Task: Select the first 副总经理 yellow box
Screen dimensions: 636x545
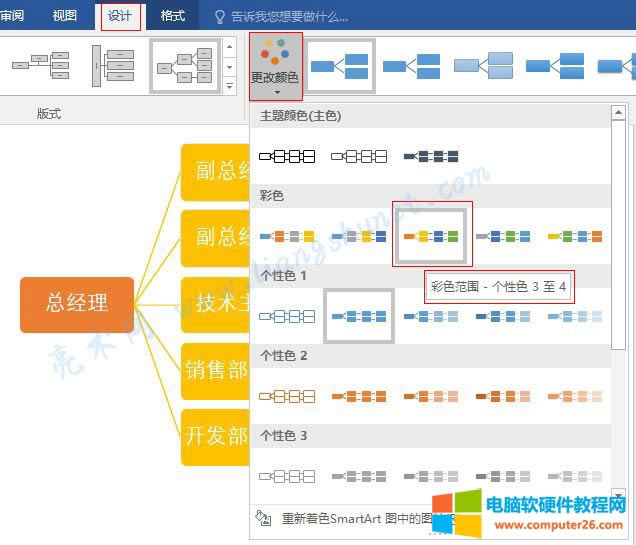Action: coord(215,172)
